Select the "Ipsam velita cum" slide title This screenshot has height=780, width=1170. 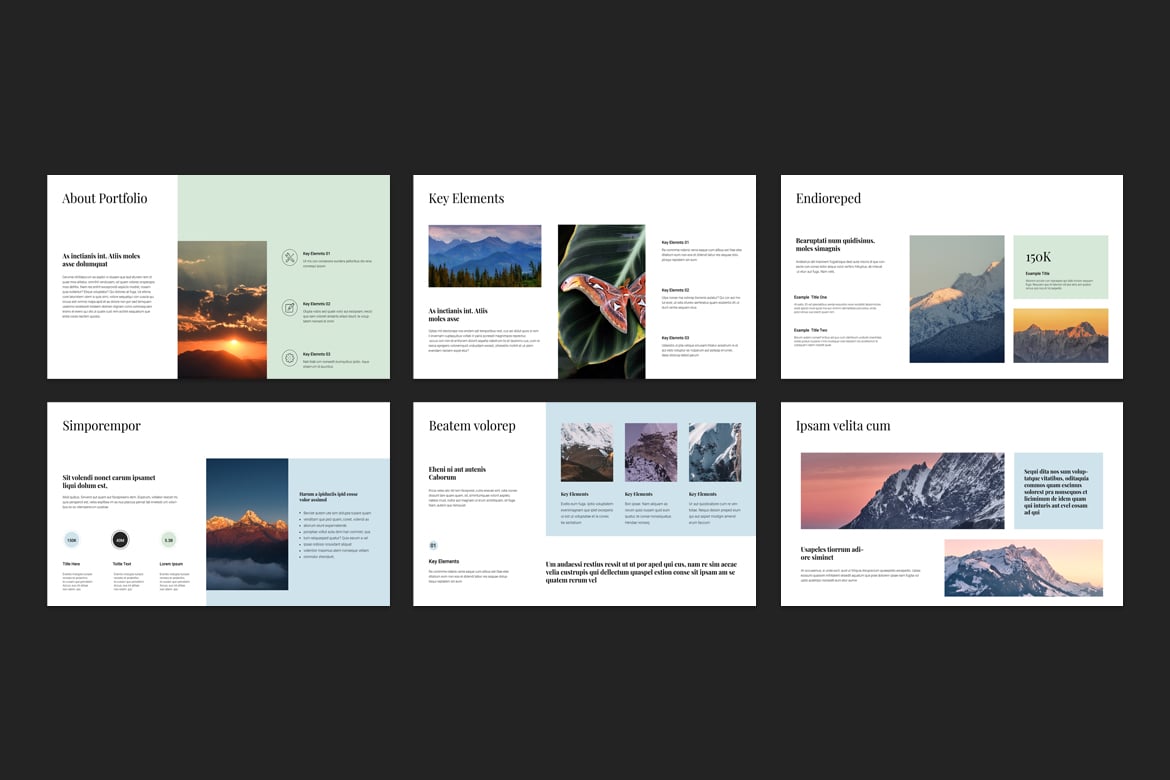point(843,426)
